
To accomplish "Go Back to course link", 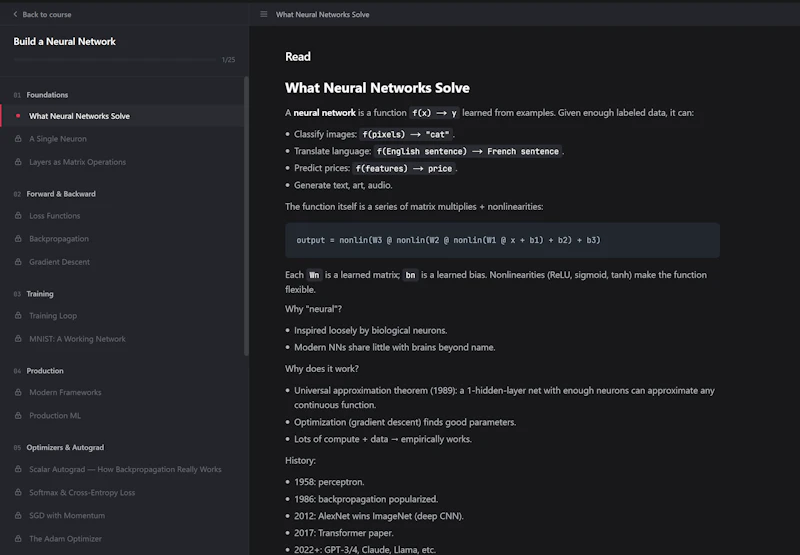I will pyautogui.click(x=42, y=14).
